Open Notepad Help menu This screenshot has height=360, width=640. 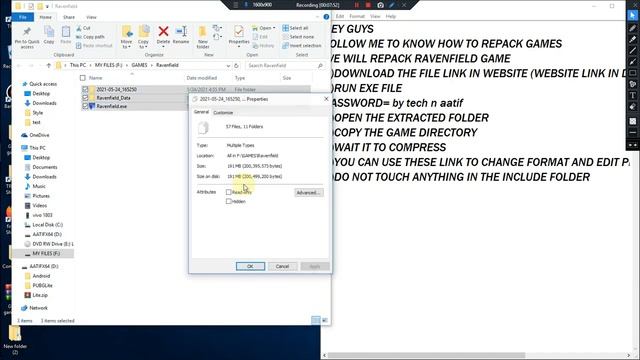point(391,16)
